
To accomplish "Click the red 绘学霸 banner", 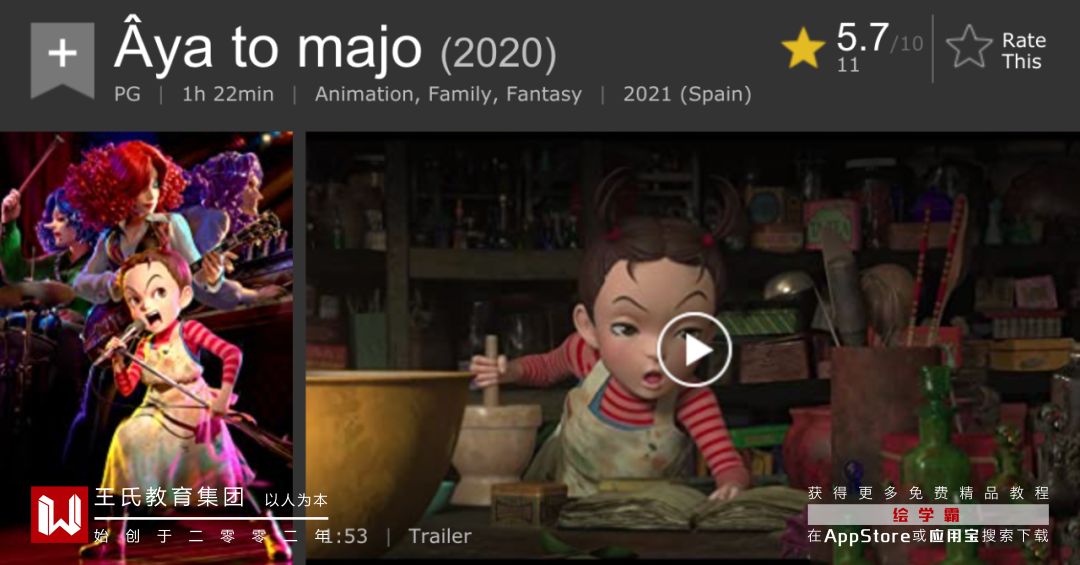I will 928,515.
